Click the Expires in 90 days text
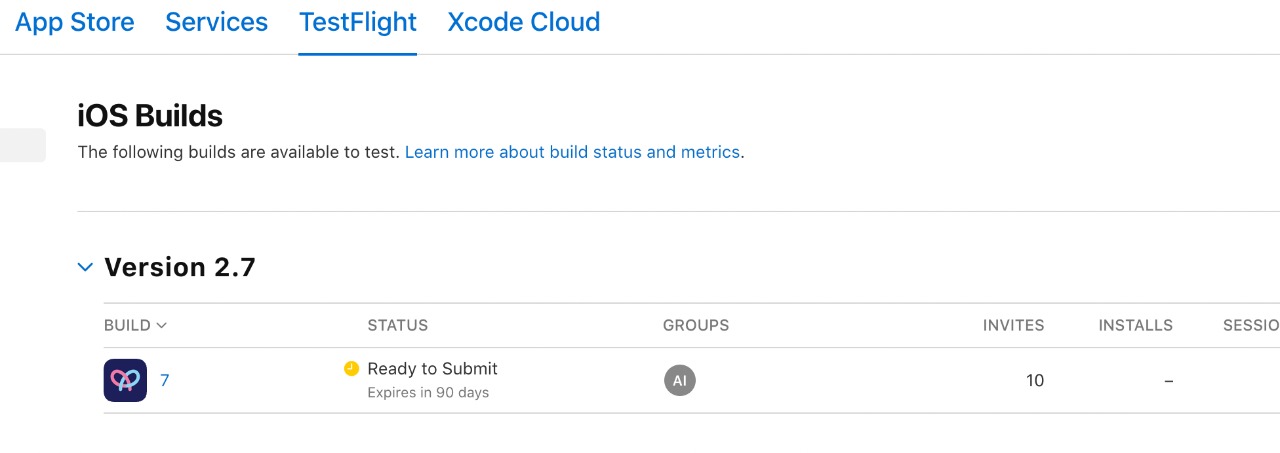The image size is (1280, 453). pyautogui.click(x=428, y=392)
